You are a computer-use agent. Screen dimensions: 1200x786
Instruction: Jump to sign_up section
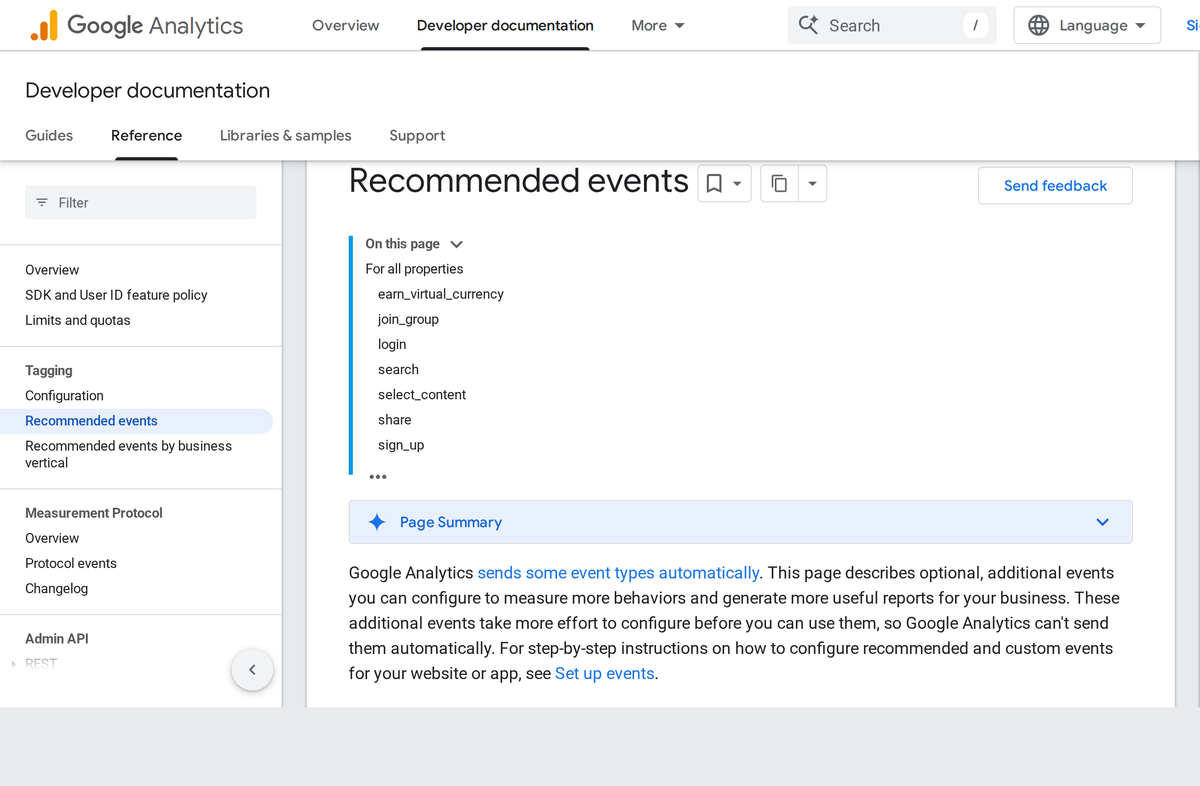tap(401, 445)
